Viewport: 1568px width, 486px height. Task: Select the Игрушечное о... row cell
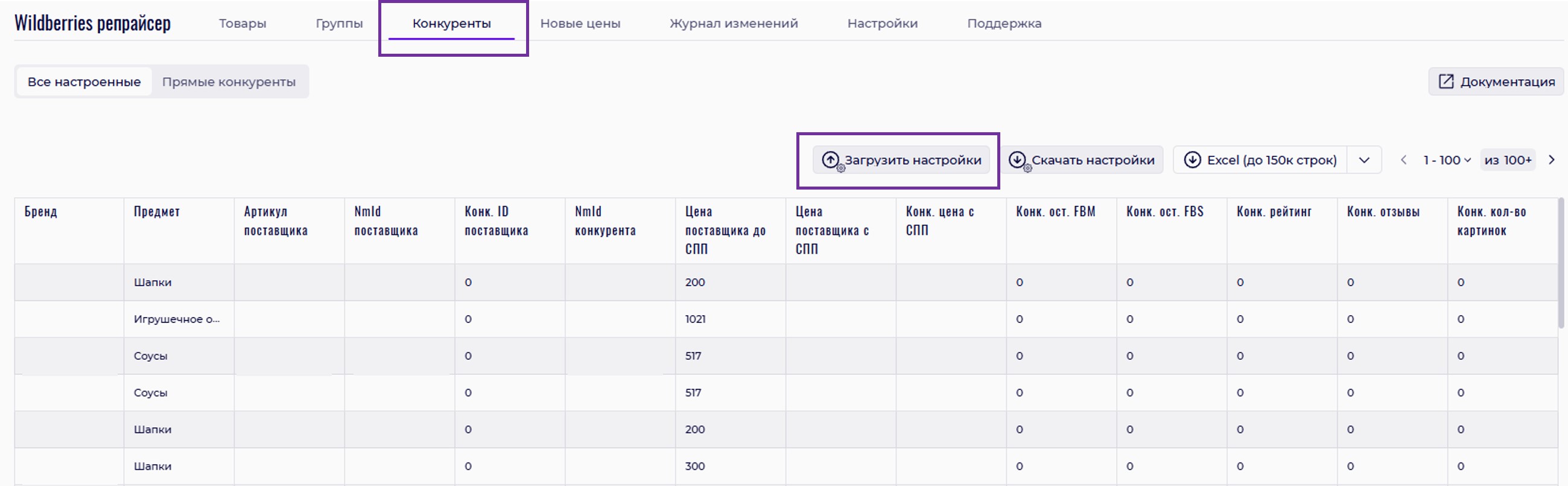tap(177, 319)
